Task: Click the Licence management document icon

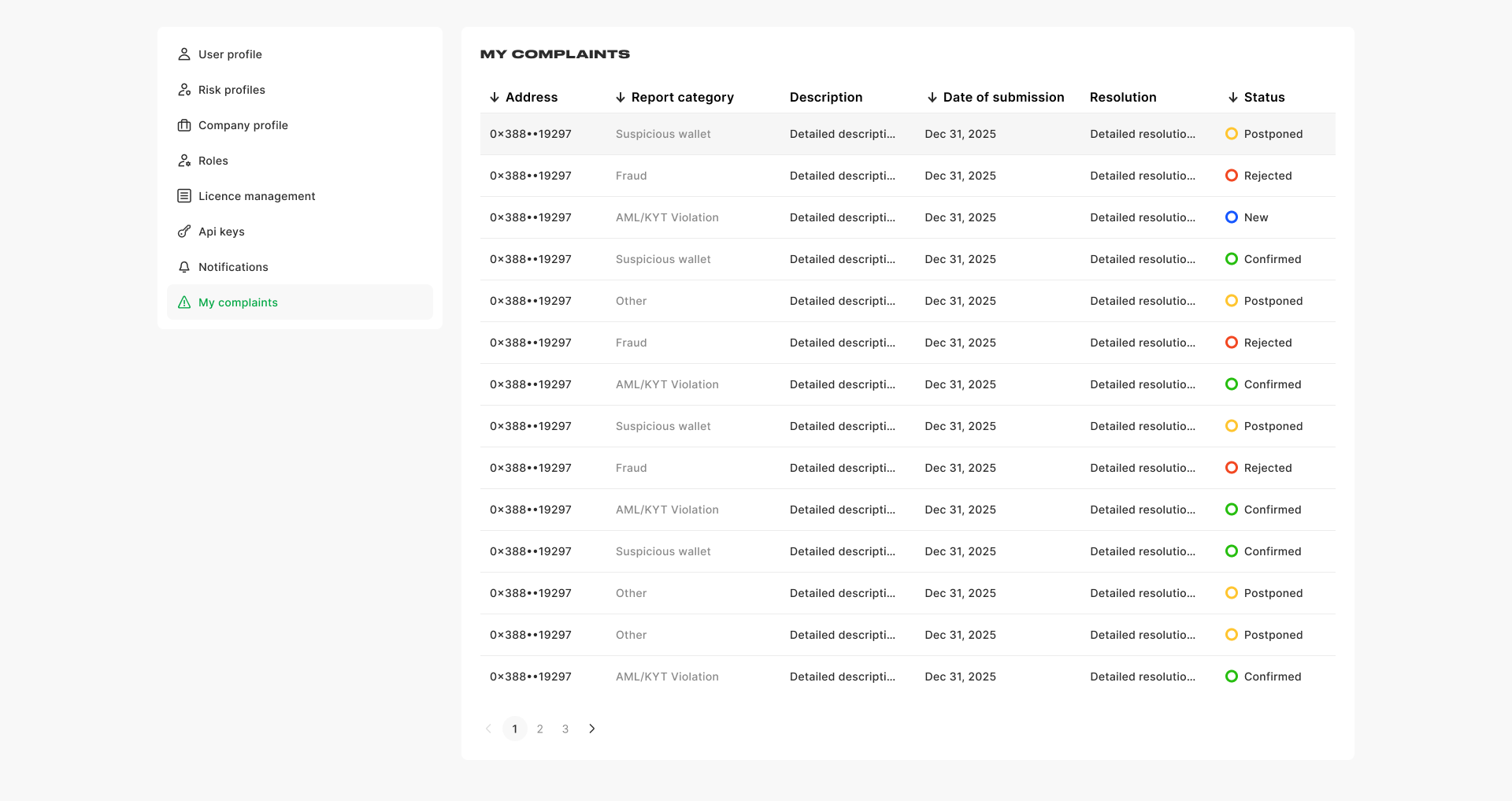Action: 184,196
